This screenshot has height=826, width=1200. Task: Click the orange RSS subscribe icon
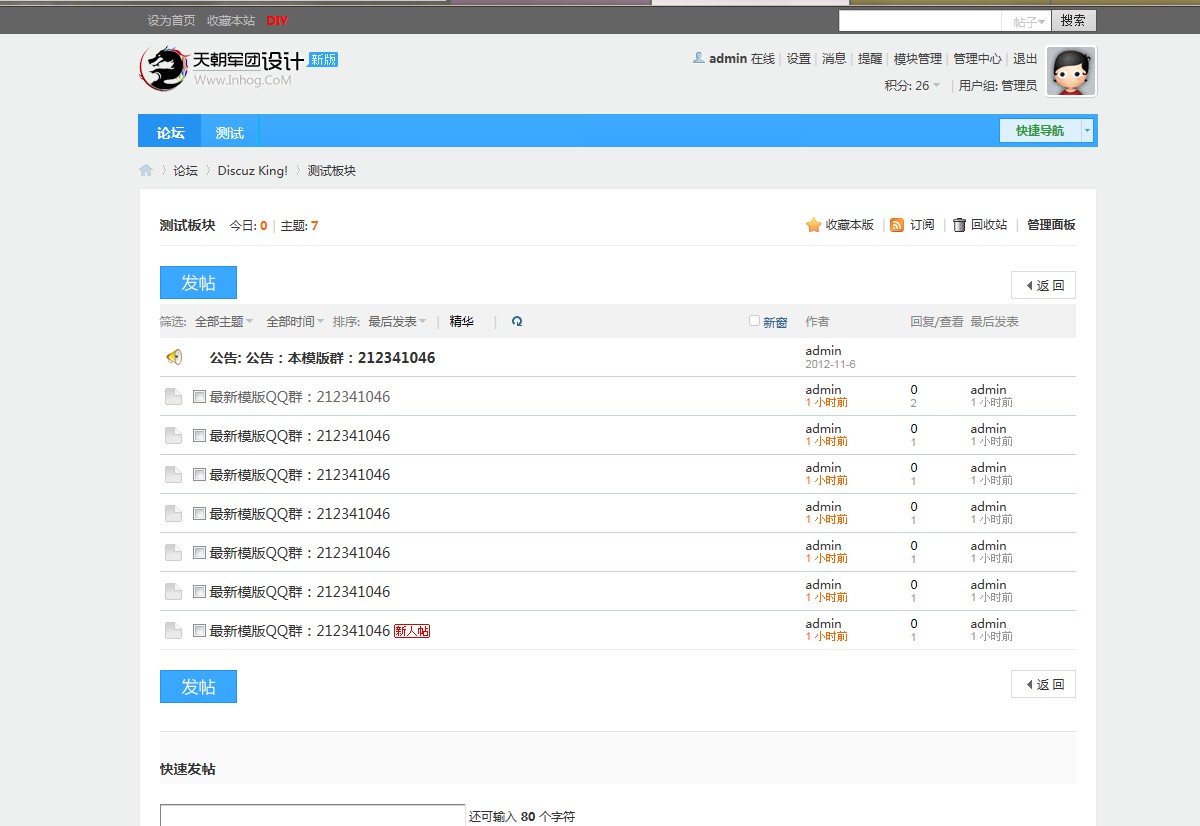(897, 225)
